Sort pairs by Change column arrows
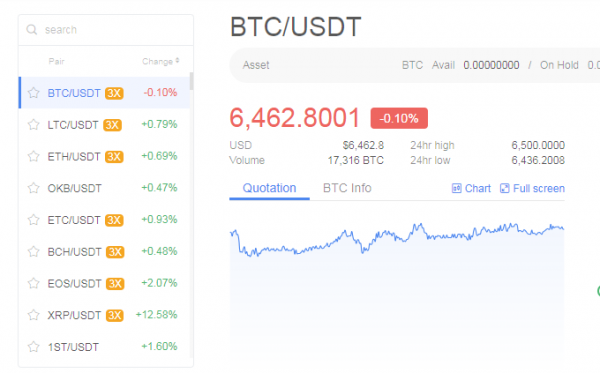600x373 pixels. (177, 61)
